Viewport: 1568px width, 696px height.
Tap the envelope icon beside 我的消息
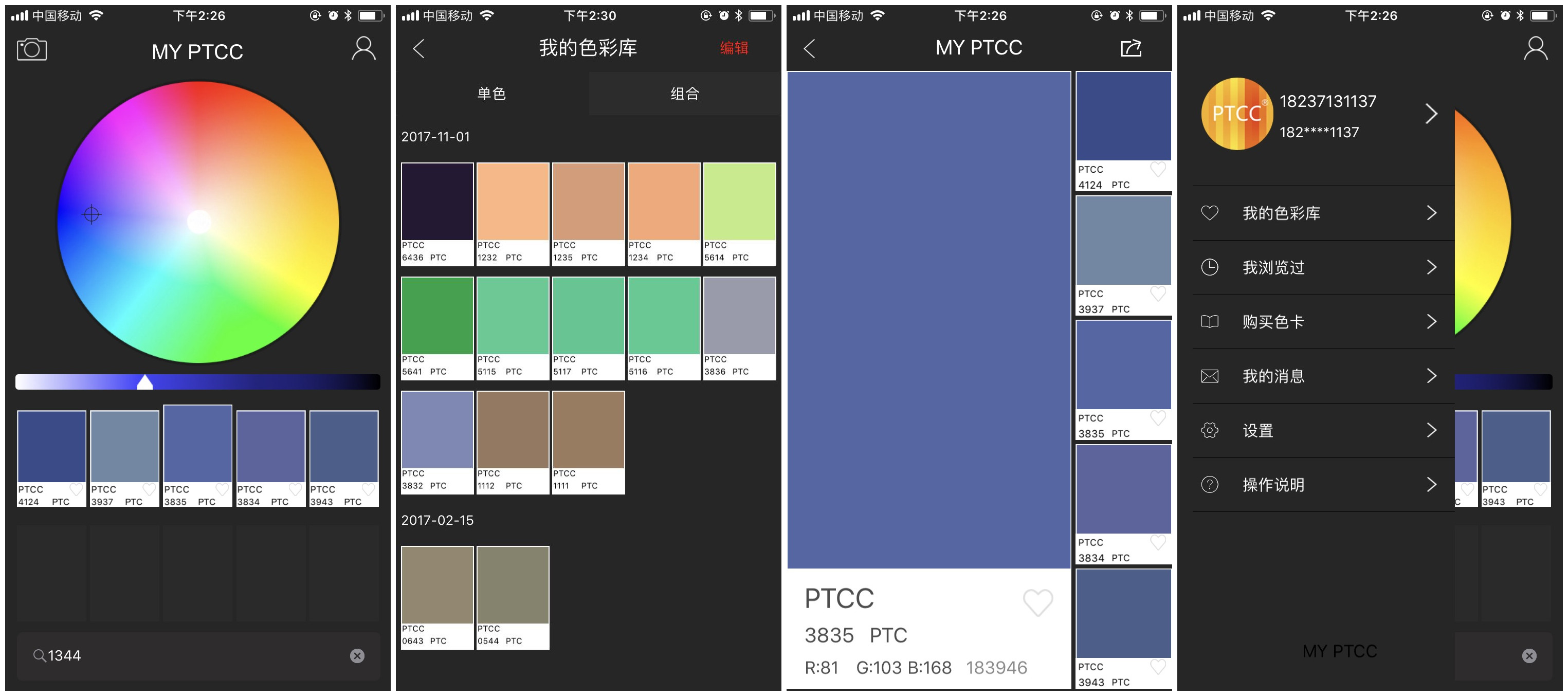tap(1210, 376)
